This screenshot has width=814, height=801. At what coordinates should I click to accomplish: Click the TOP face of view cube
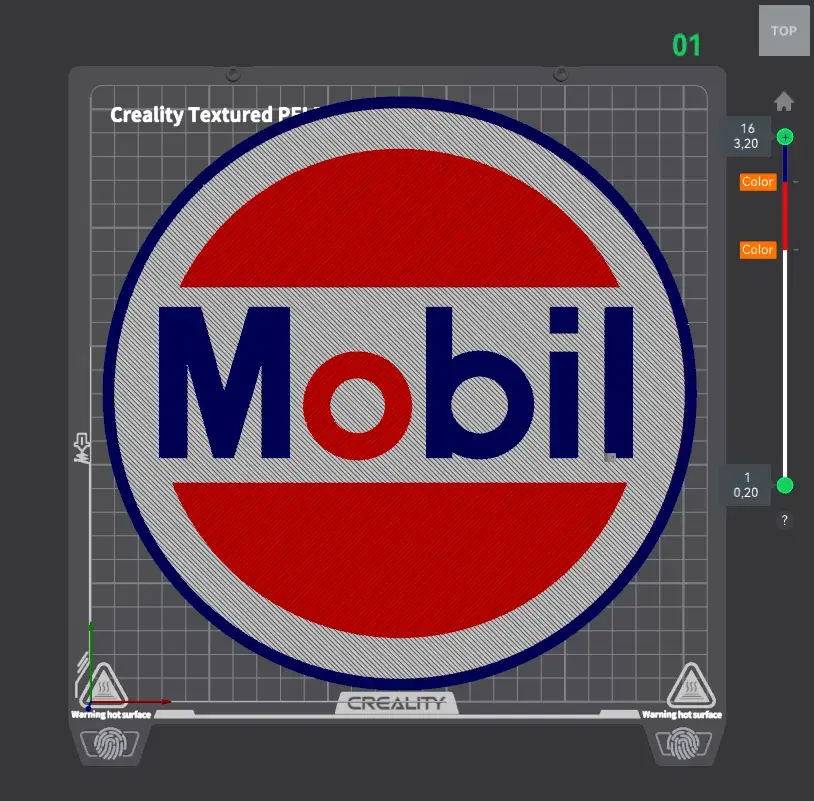pyautogui.click(x=784, y=31)
